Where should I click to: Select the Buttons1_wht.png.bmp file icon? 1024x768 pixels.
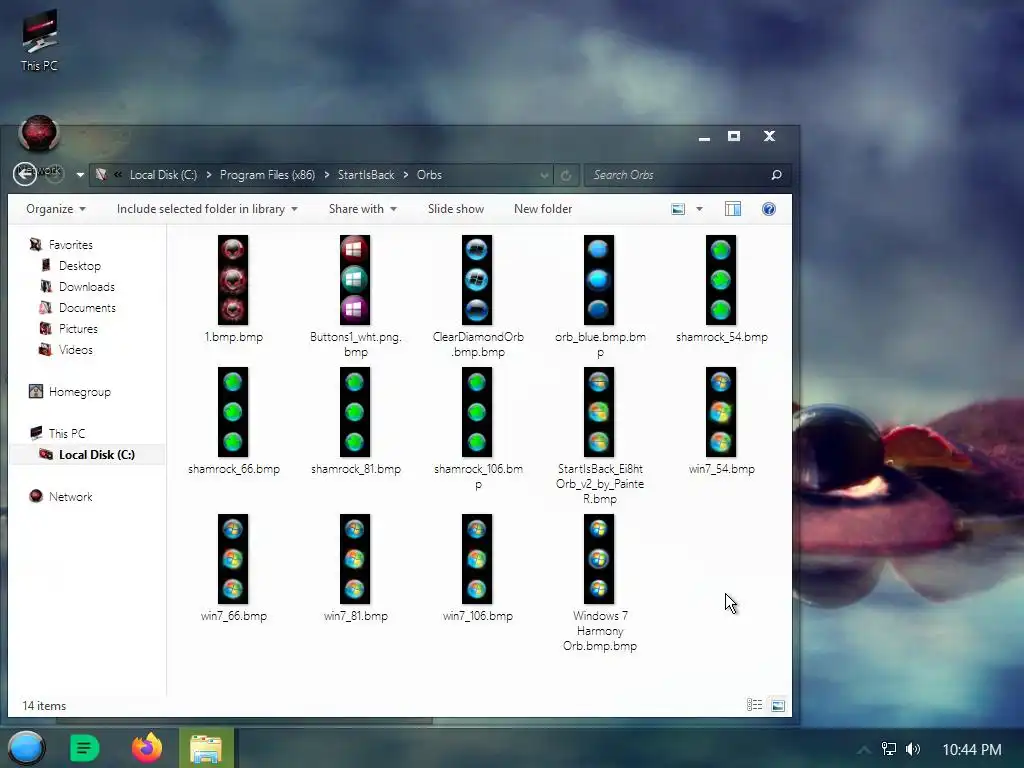pyautogui.click(x=355, y=280)
